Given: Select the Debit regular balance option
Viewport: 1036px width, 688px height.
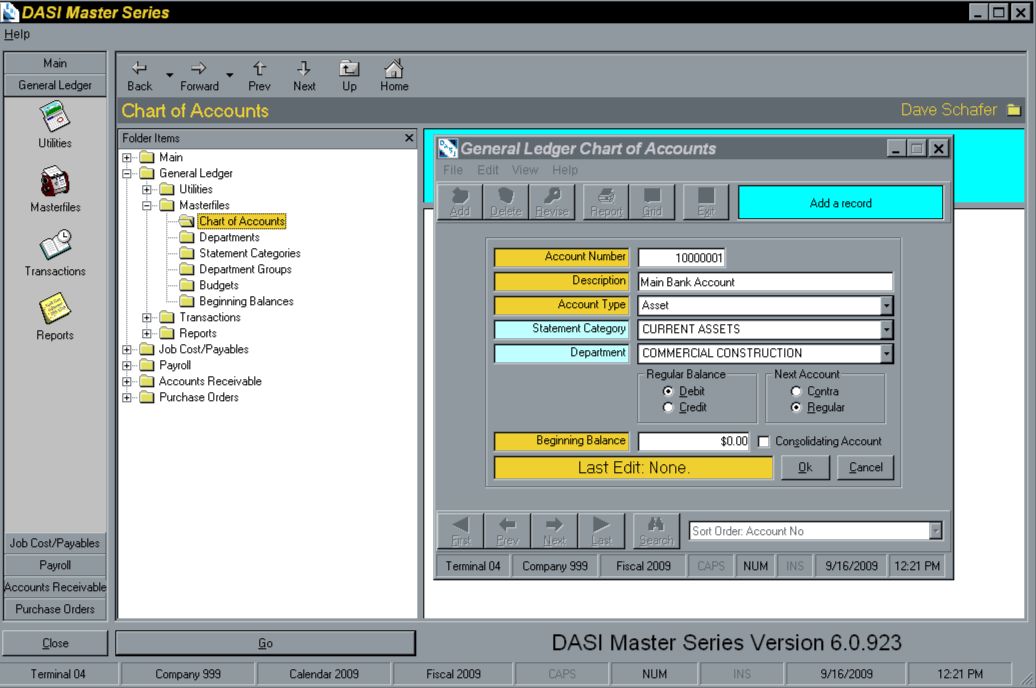Looking at the screenshot, I should pyautogui.click(x=668, y=391).
